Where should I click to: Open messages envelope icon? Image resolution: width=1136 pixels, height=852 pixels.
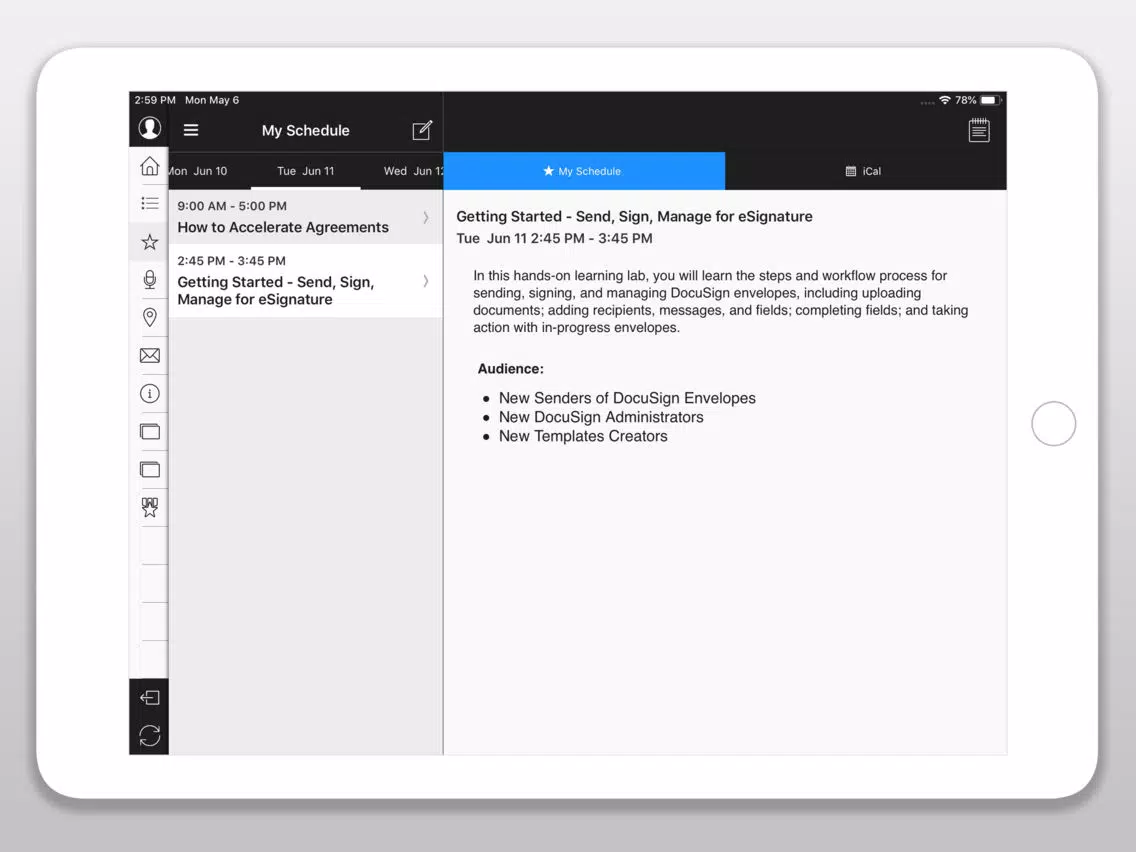point(149,356)
